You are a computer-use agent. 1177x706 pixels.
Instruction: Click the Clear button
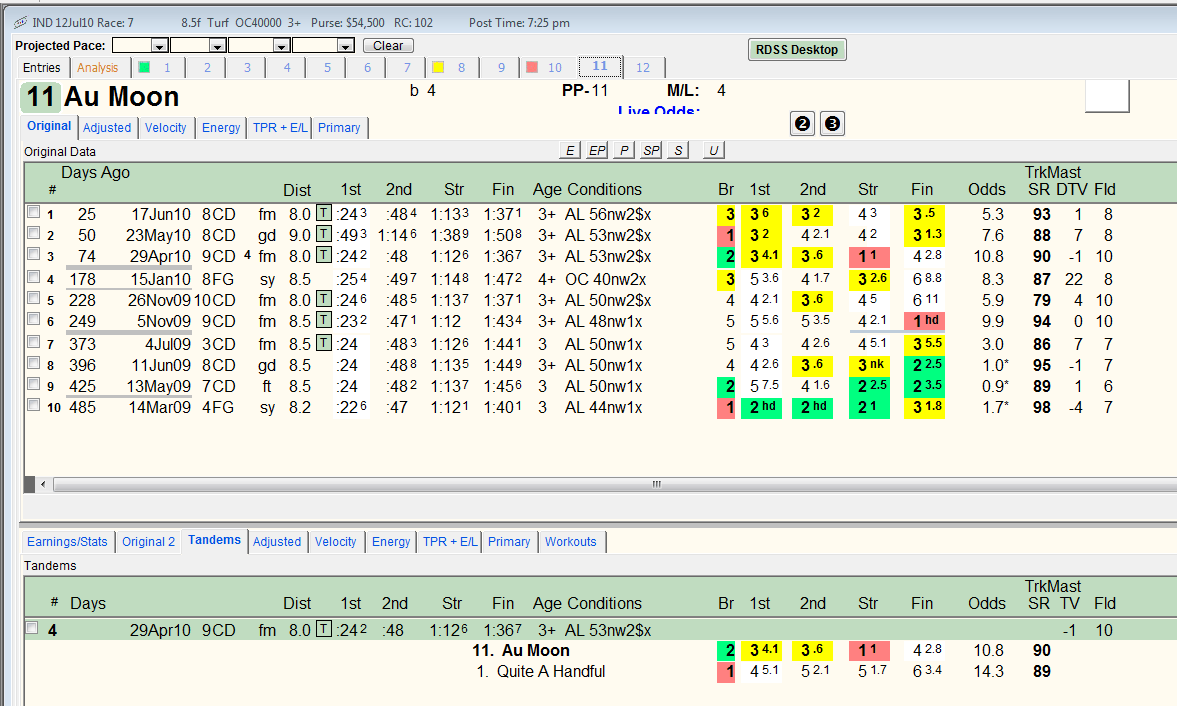point(388,46)
